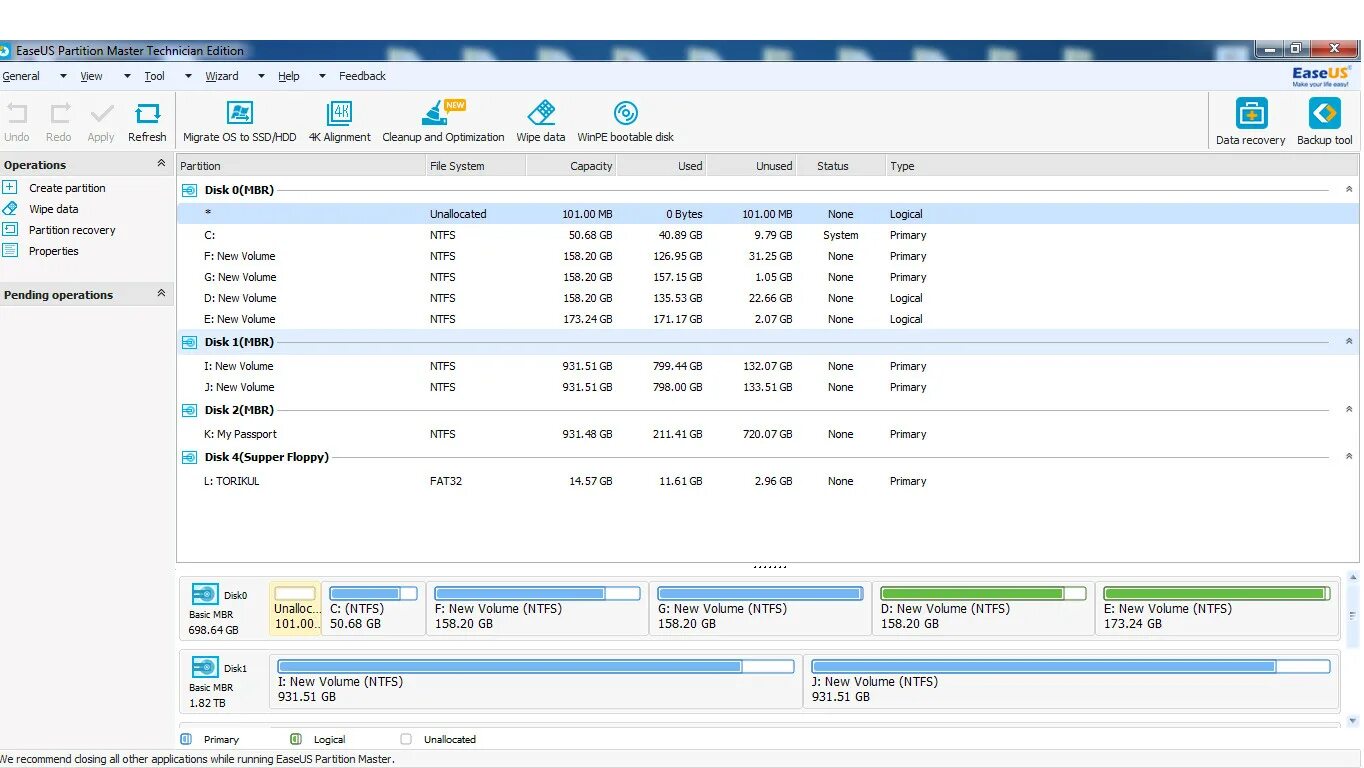Click the Partition recovery link
The image size is (1364, 768).
click(x=72, y=230)
